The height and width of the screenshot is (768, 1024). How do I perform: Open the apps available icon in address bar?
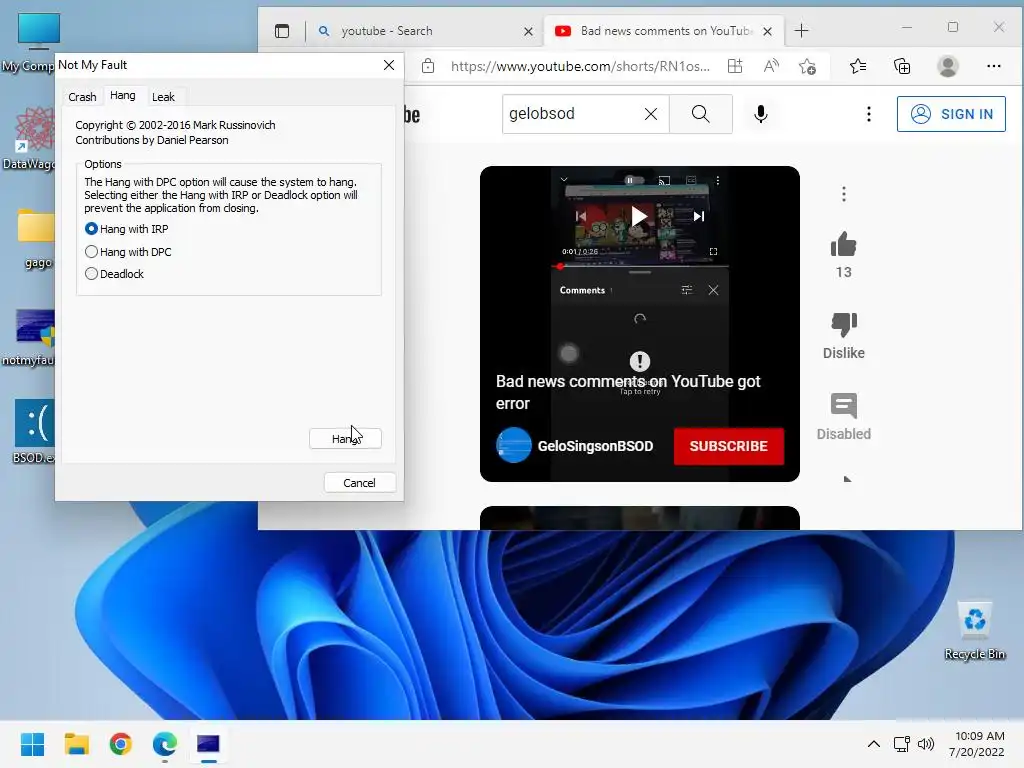pos(735,66)
